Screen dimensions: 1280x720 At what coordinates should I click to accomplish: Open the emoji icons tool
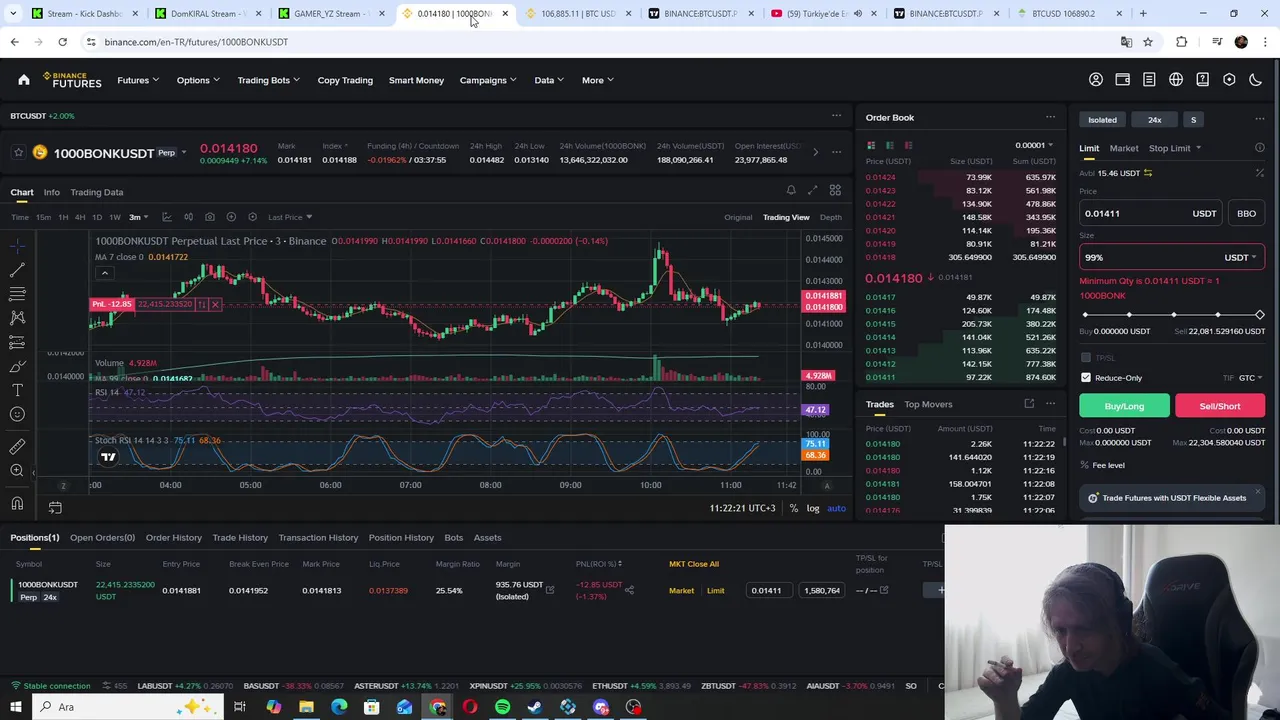tap(17, 414)
